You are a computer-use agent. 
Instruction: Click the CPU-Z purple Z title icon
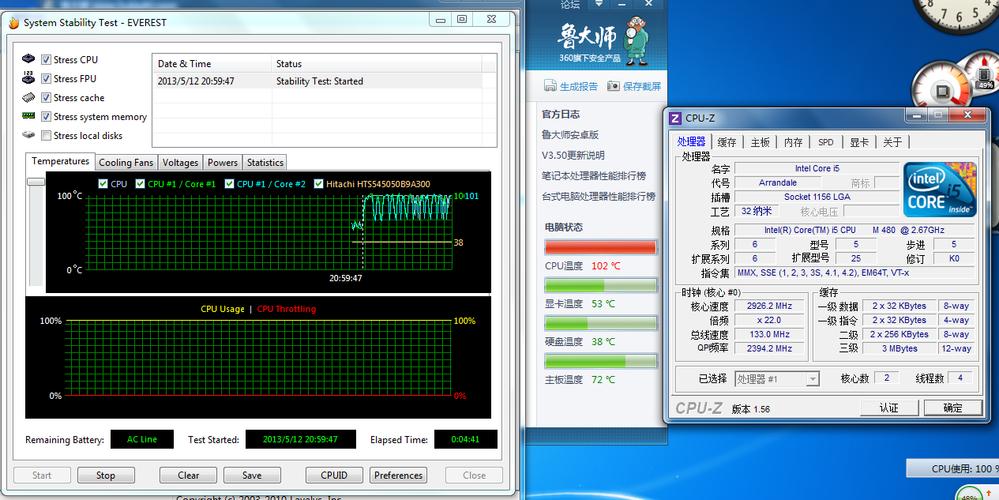coord(675,118)
